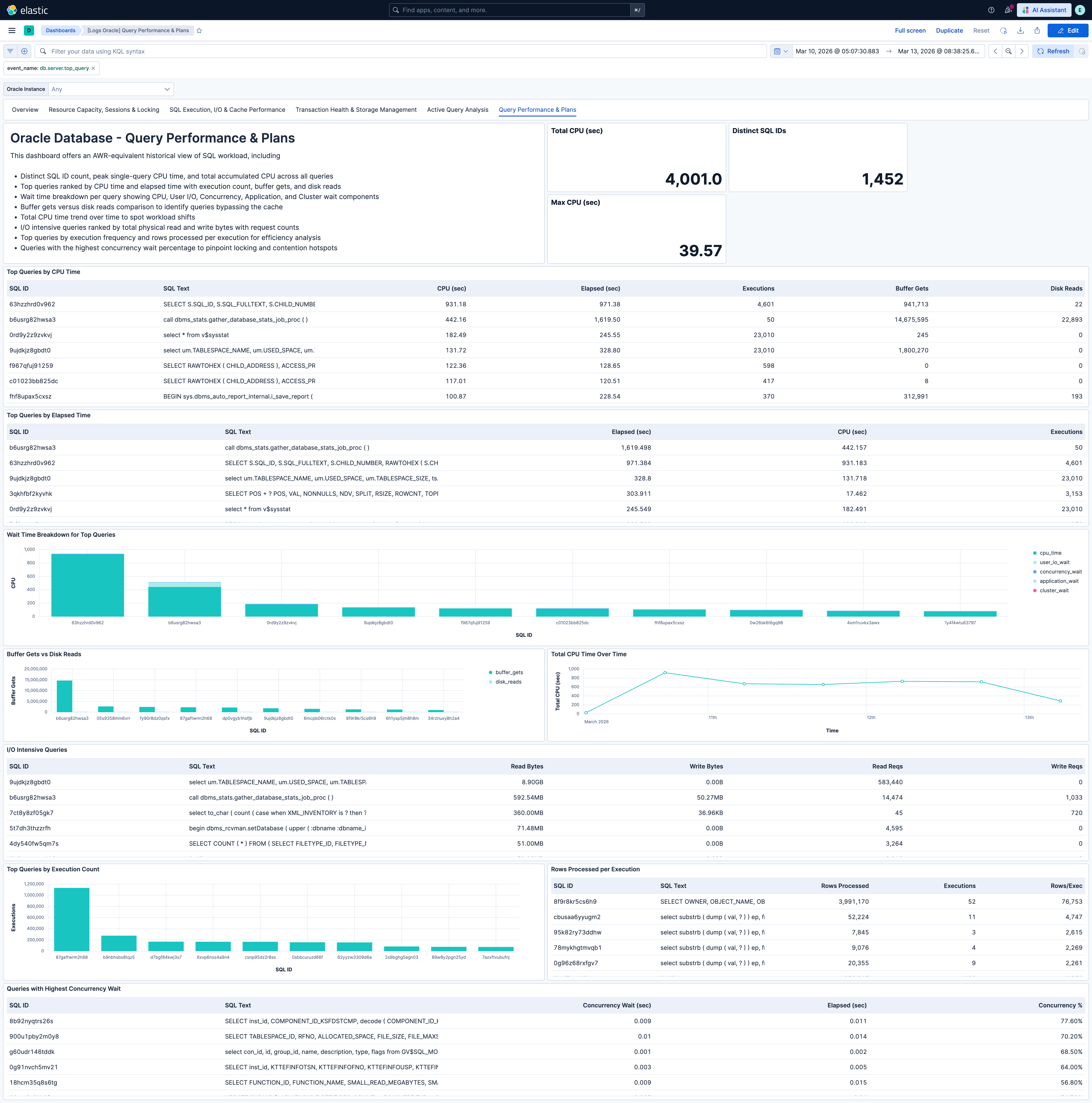Switch to the Active Query Analysis tab

tap(457, 110)
